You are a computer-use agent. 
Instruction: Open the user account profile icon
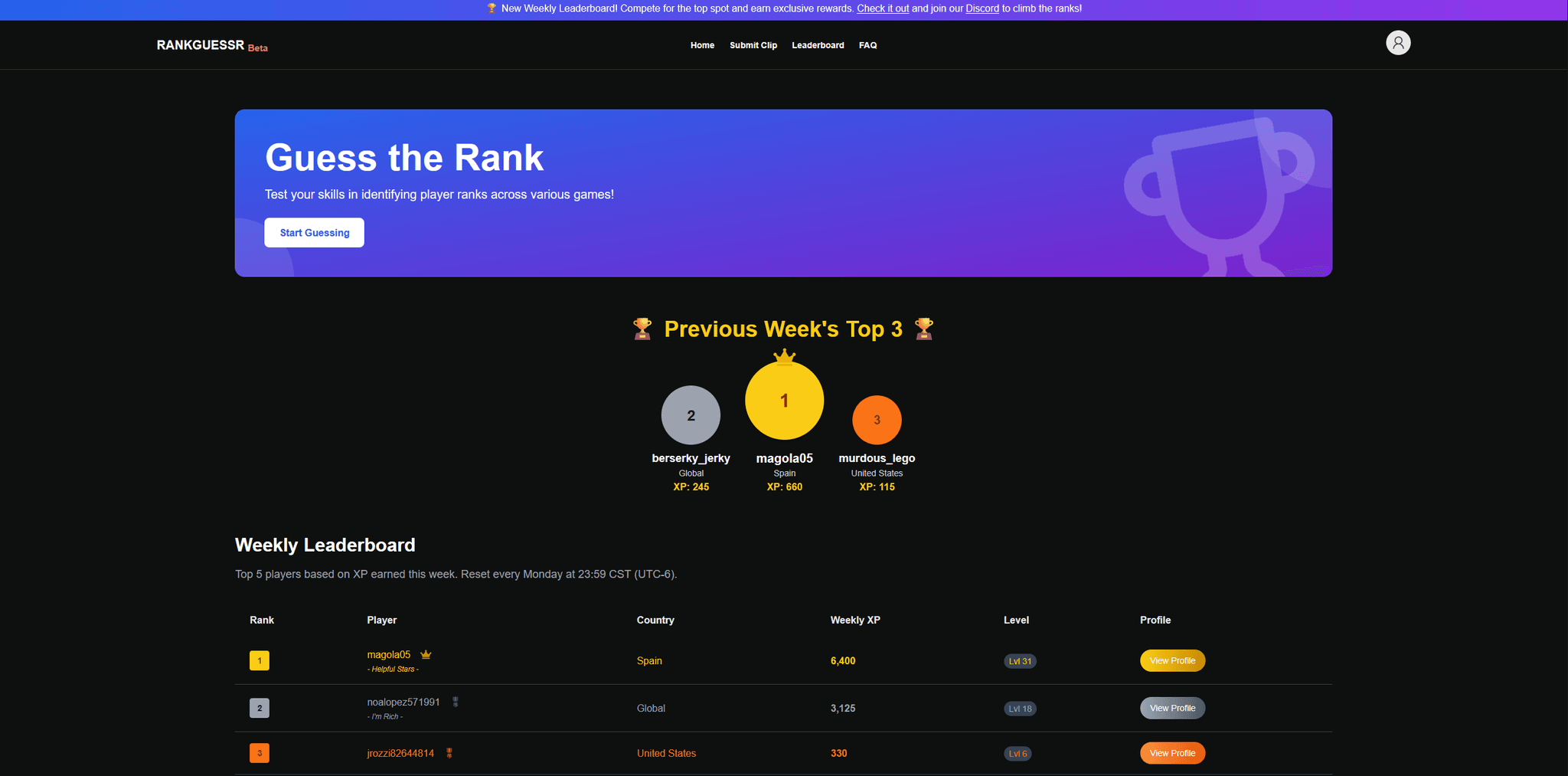(1398, 43)
